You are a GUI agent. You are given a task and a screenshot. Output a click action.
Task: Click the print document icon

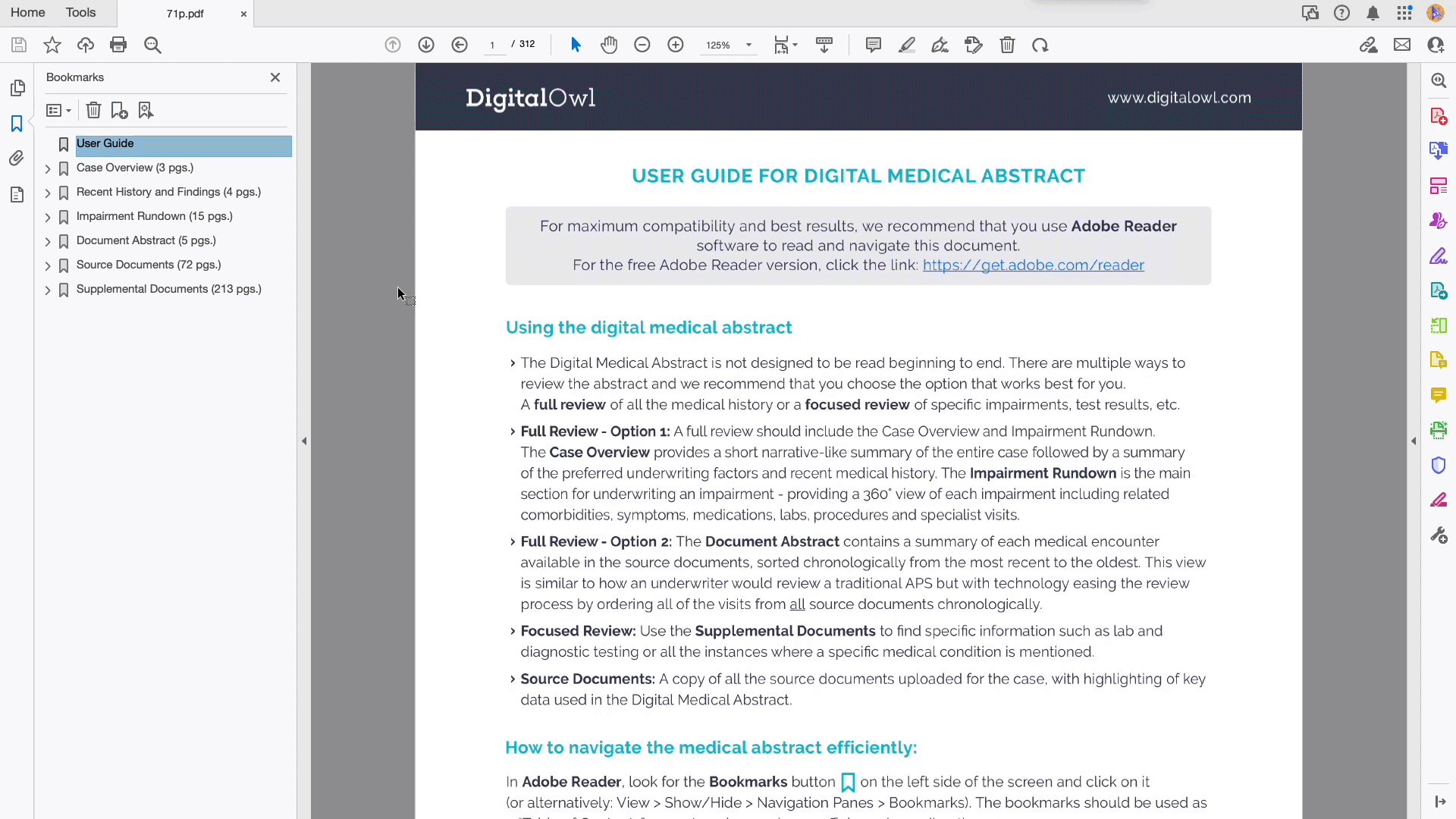point(119,45)
